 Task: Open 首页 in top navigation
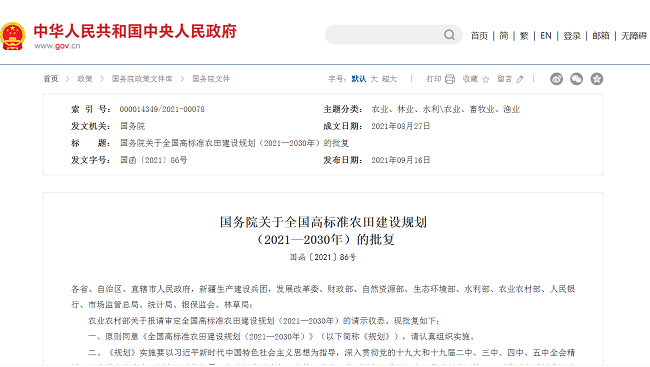(479, 36)
